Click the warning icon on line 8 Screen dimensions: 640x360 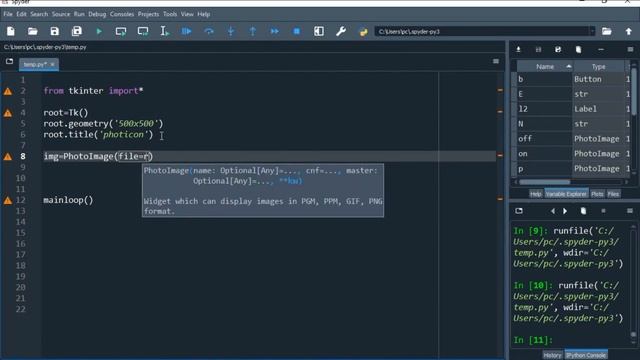tap(8, 156)
